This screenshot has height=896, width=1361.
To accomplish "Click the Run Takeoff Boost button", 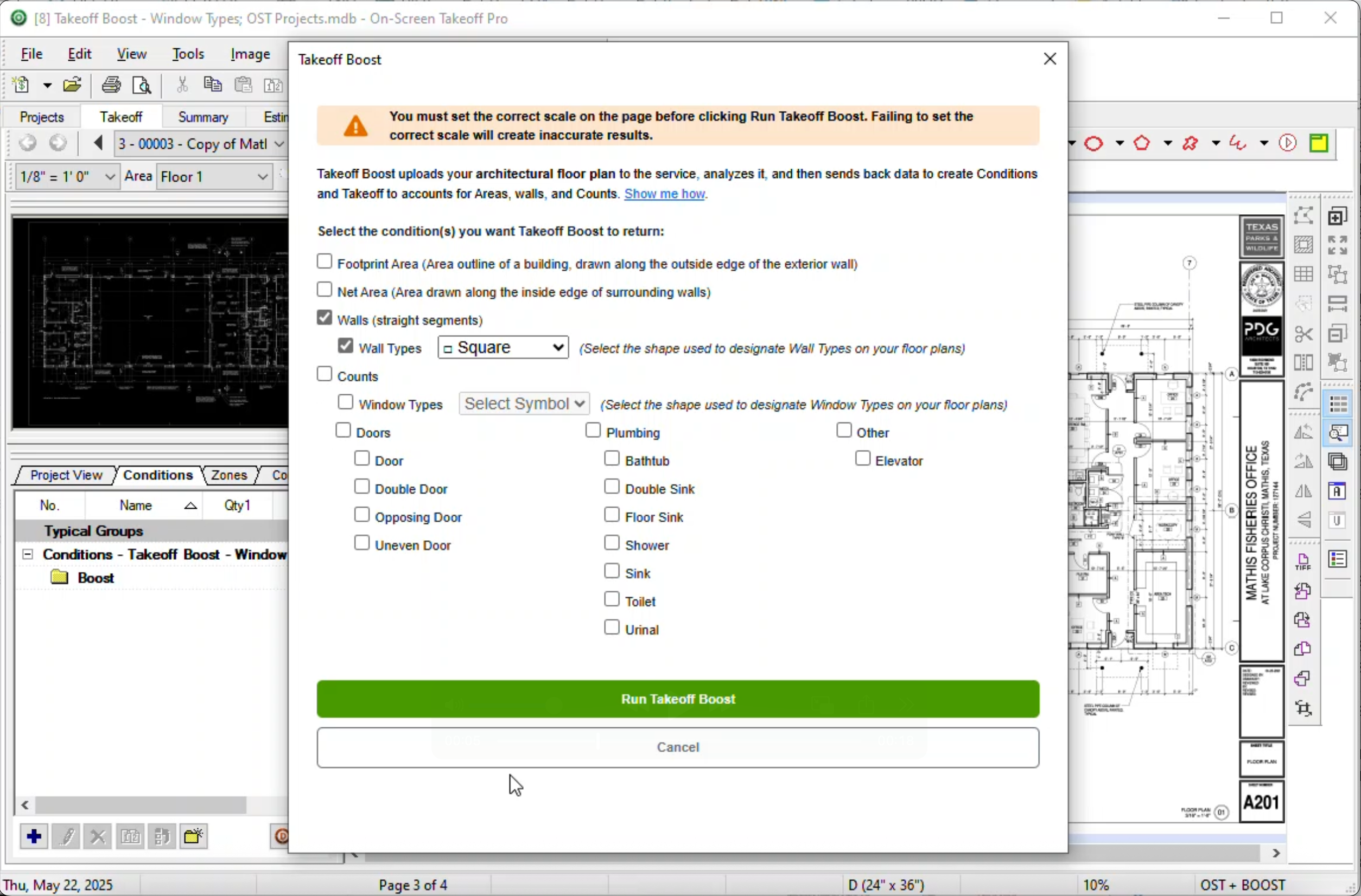I will (678, 699).
